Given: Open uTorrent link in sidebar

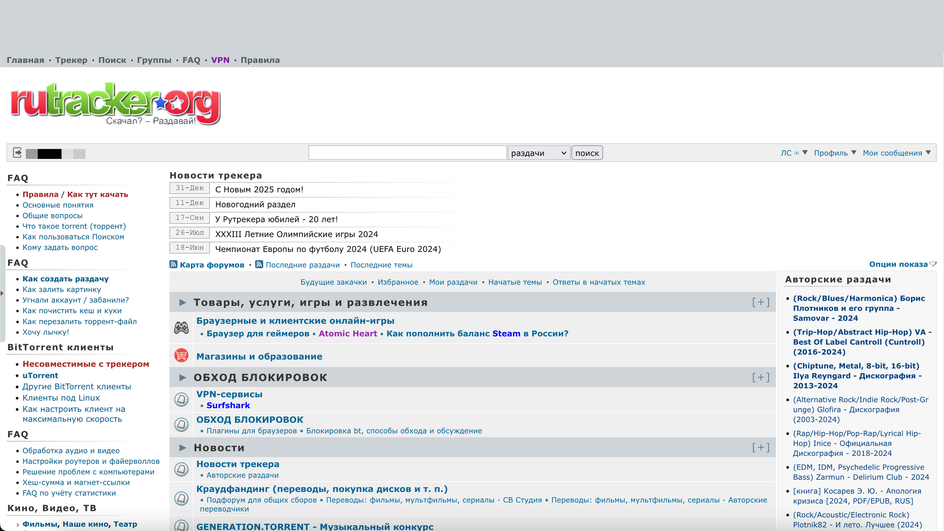Looking at the screenshot, I should coord(40,375).
